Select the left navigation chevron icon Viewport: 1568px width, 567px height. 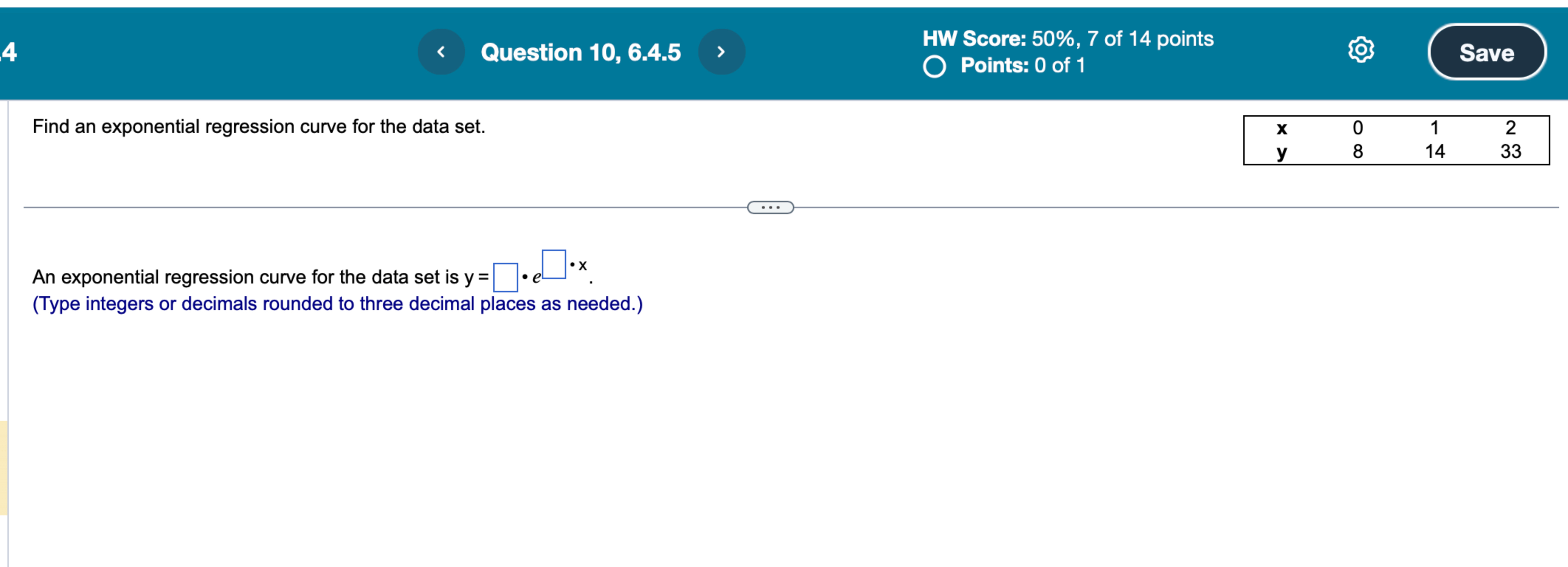pyautogui.click(x=441, y=51)
